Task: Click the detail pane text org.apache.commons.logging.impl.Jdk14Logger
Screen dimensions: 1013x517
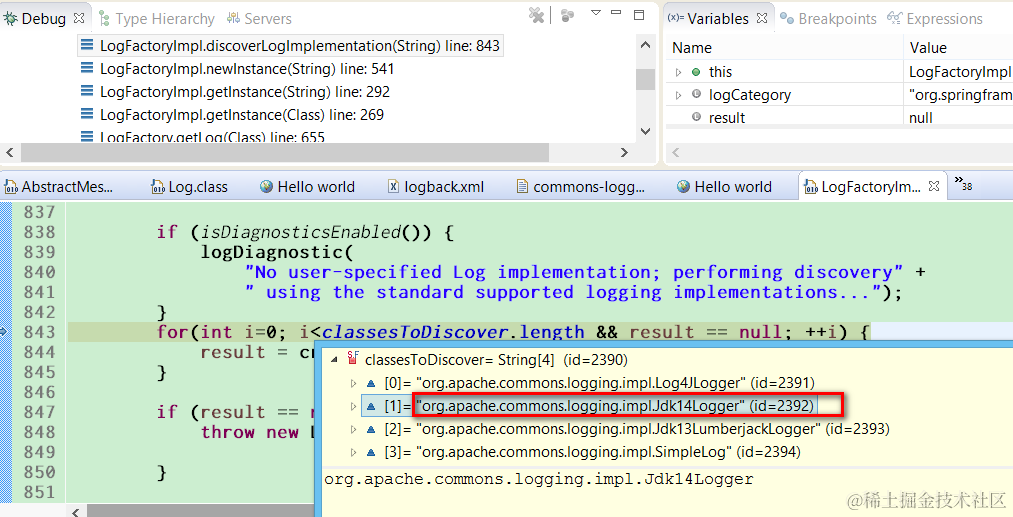Action: (x=539, y=480)
